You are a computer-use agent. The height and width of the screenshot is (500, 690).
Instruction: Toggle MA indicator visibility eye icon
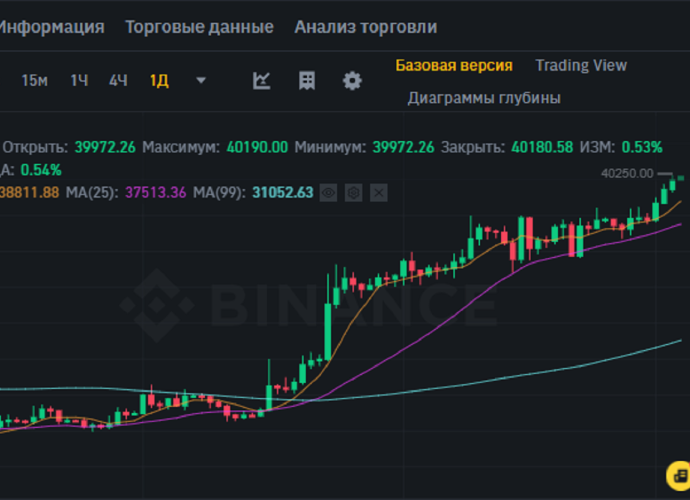[328, 192]
